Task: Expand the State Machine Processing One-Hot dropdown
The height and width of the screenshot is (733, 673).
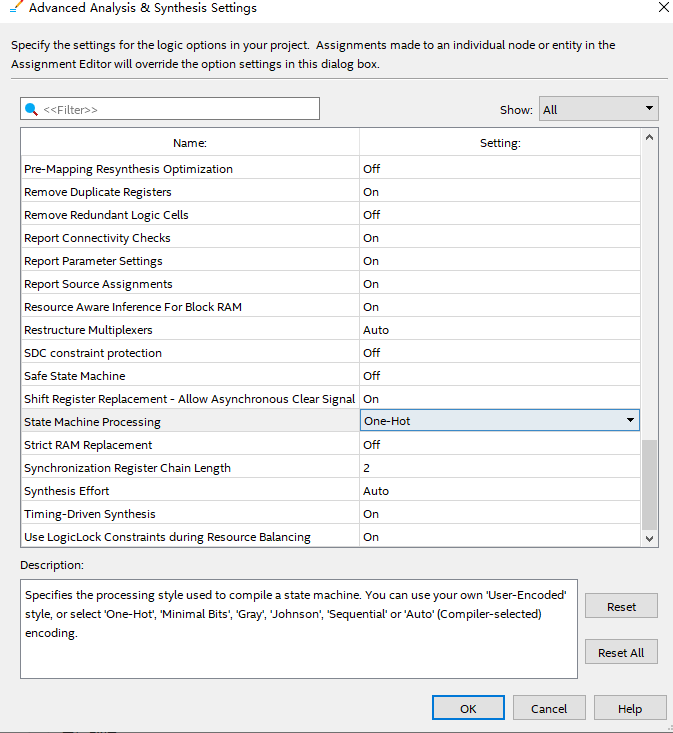Action: point(630,421)
